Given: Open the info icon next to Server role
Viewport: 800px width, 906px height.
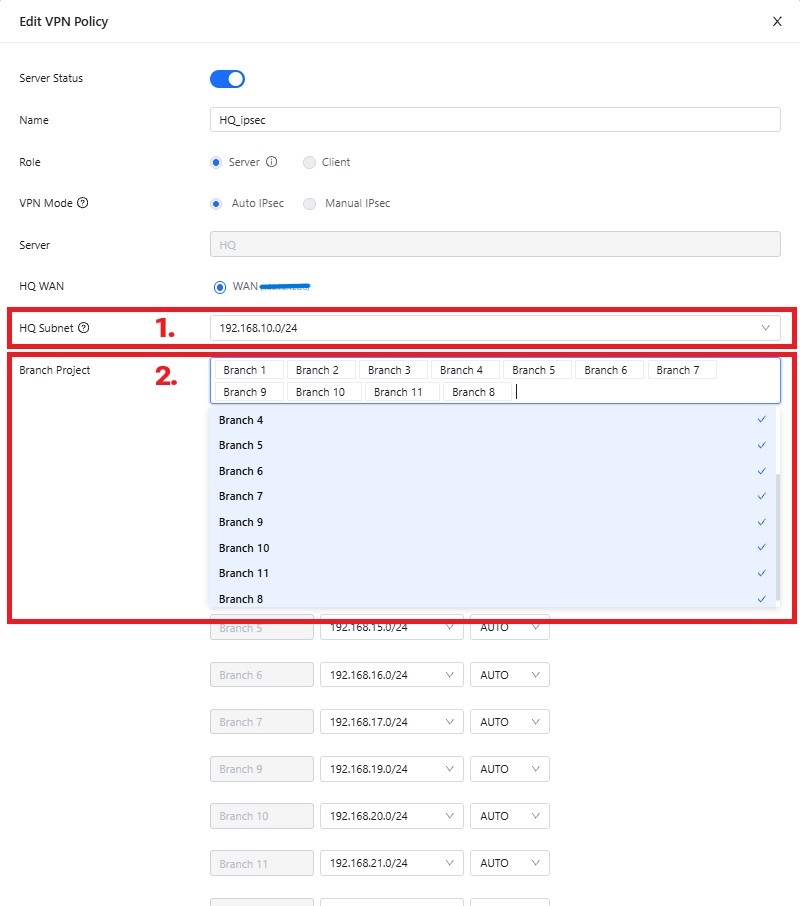Looking at the screenshot, I should point(271,162).
